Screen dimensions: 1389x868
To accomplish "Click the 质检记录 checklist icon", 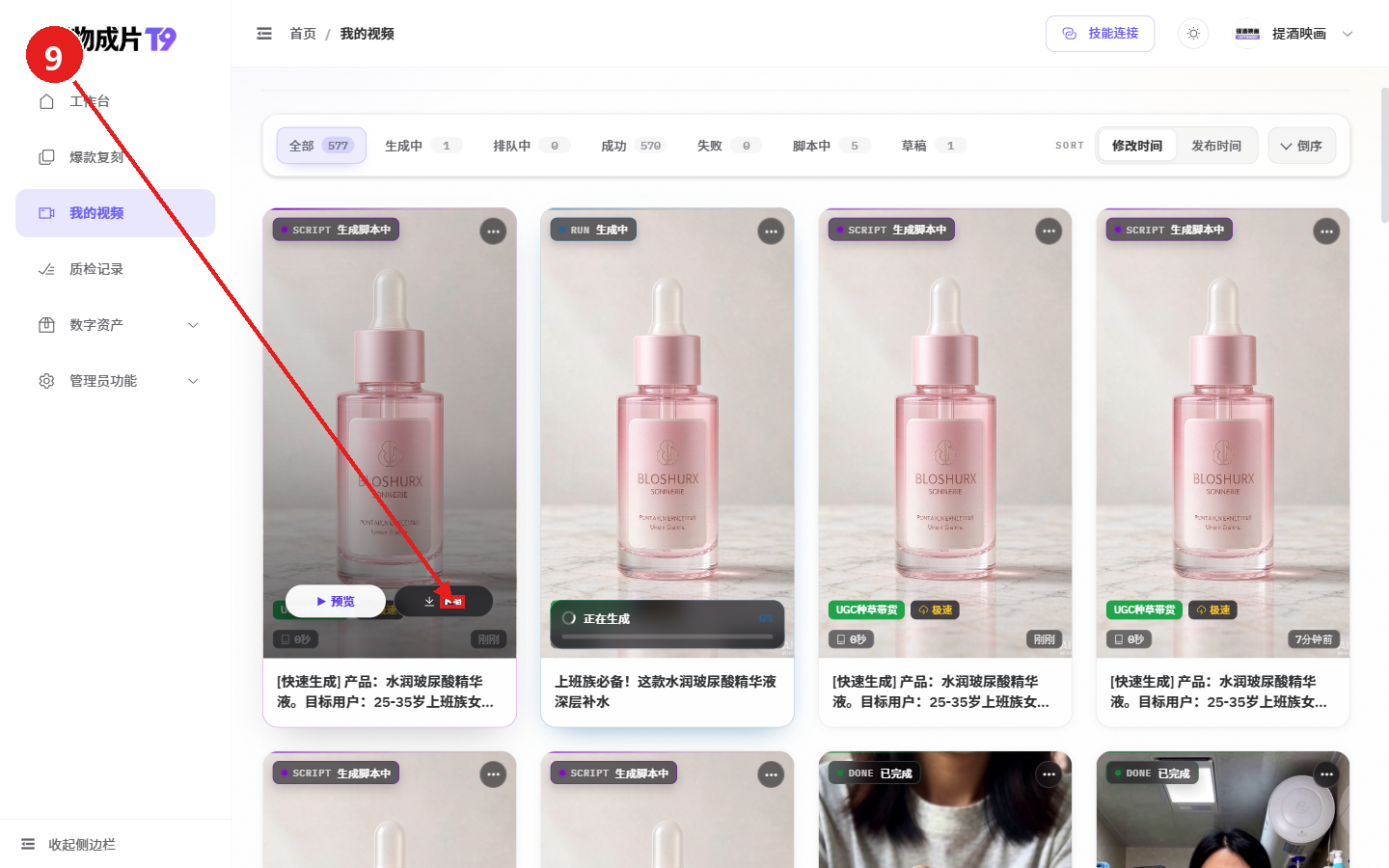I will click(x=46, y=269).
